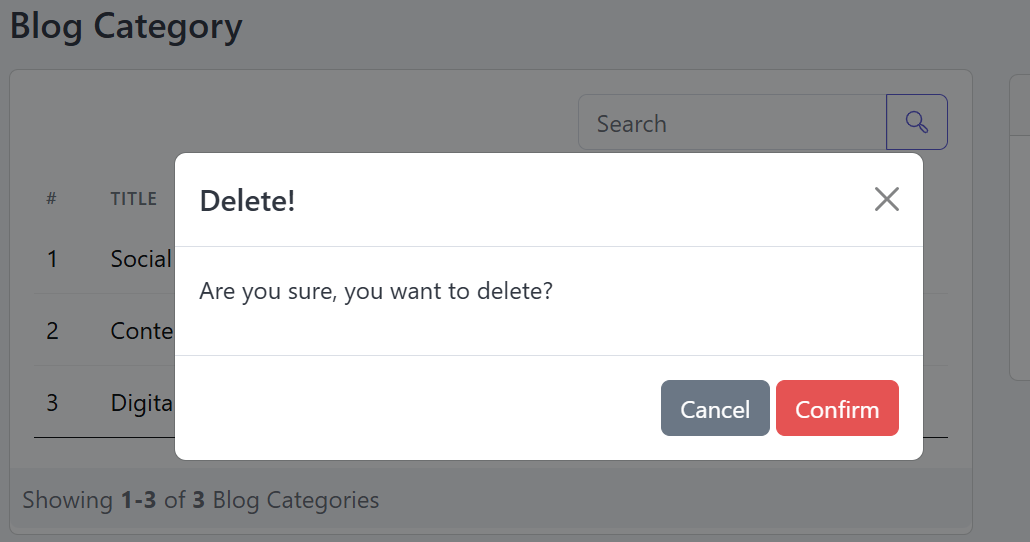Click the Showing 1-3 of 3 footer text
This screenshot has height=542, width=1030.
(x=200, y=500)
